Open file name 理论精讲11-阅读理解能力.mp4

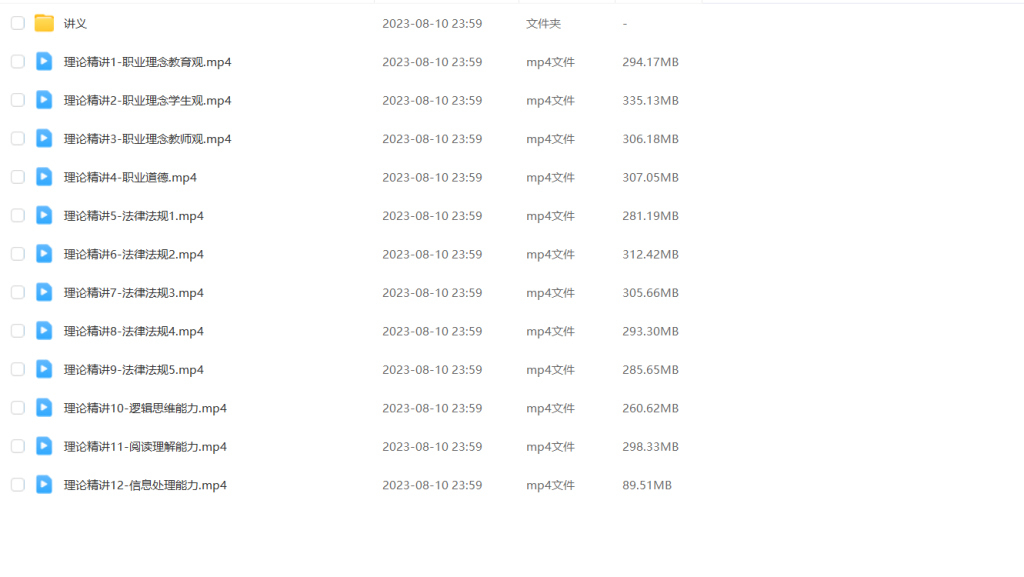tap(145, 447)
